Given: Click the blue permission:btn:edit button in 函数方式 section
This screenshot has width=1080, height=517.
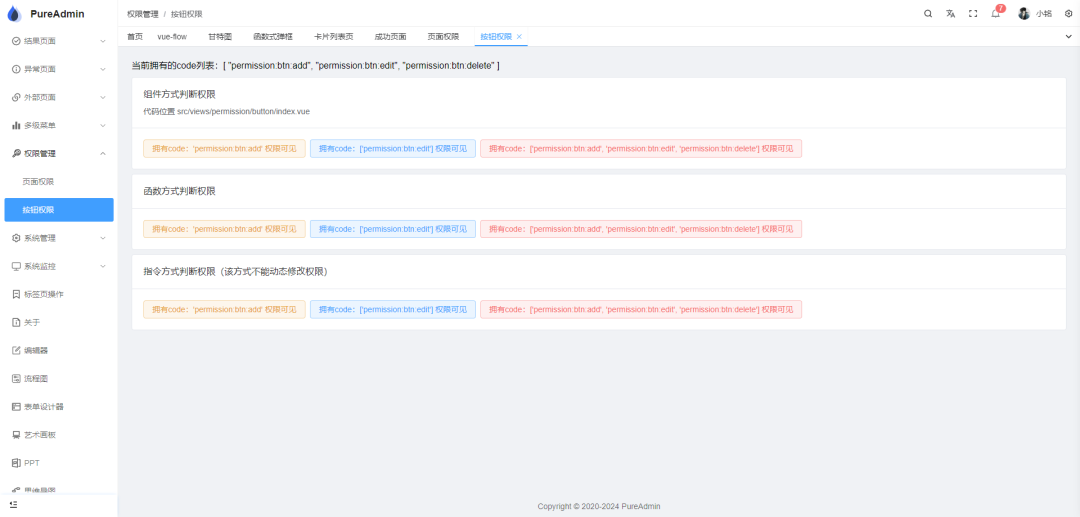Looking at the screenshot, I should click(392, 229).
